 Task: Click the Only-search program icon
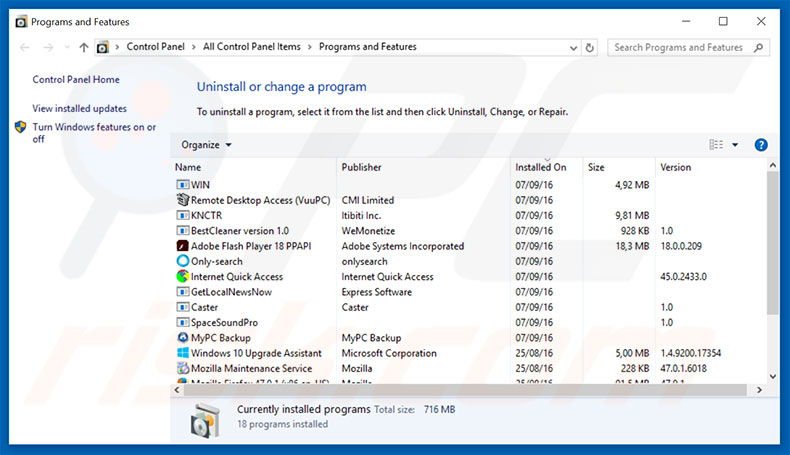pyautogui.click(x=182, y=261)
